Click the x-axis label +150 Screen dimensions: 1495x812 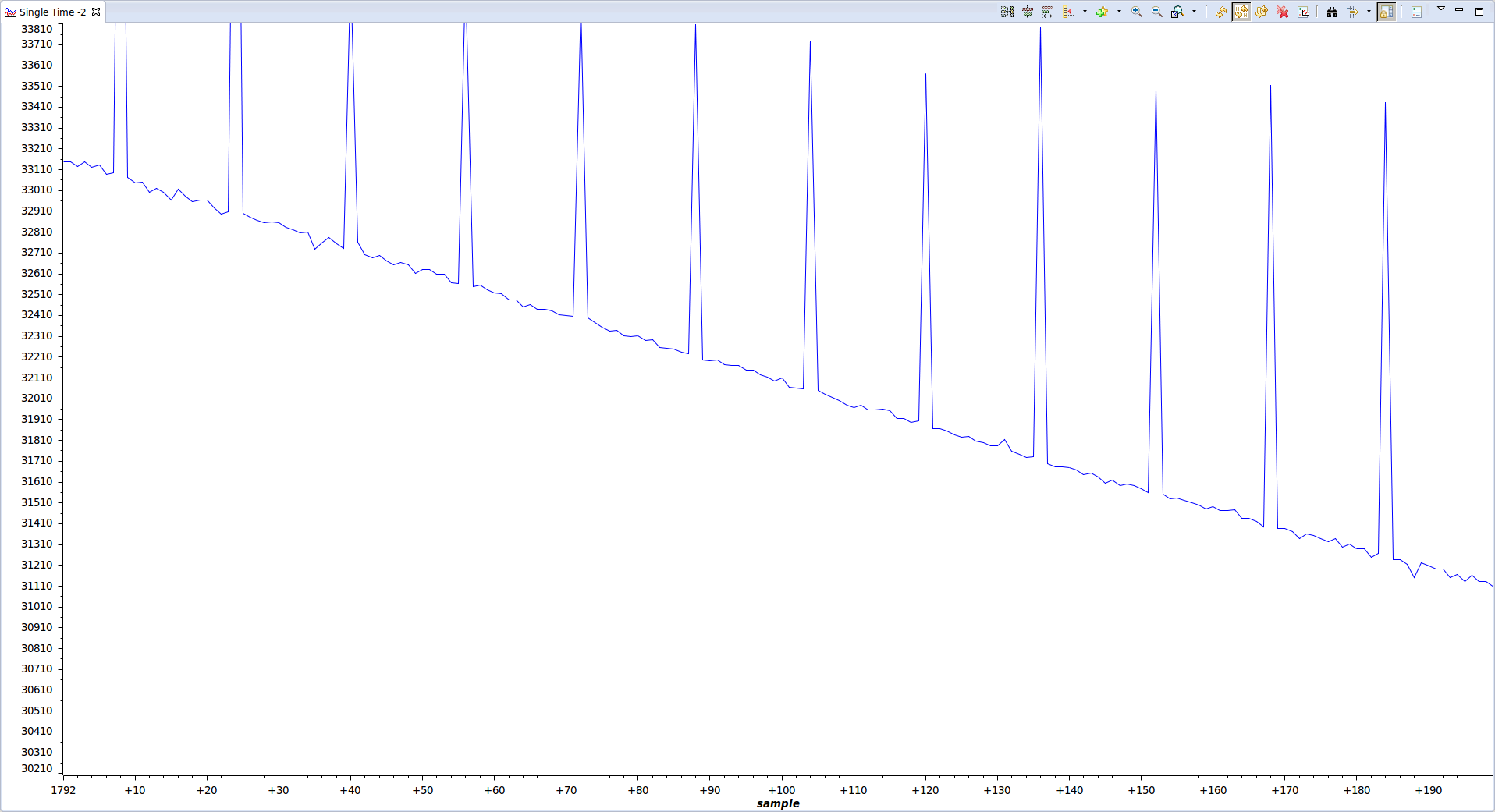[1141, 790]
